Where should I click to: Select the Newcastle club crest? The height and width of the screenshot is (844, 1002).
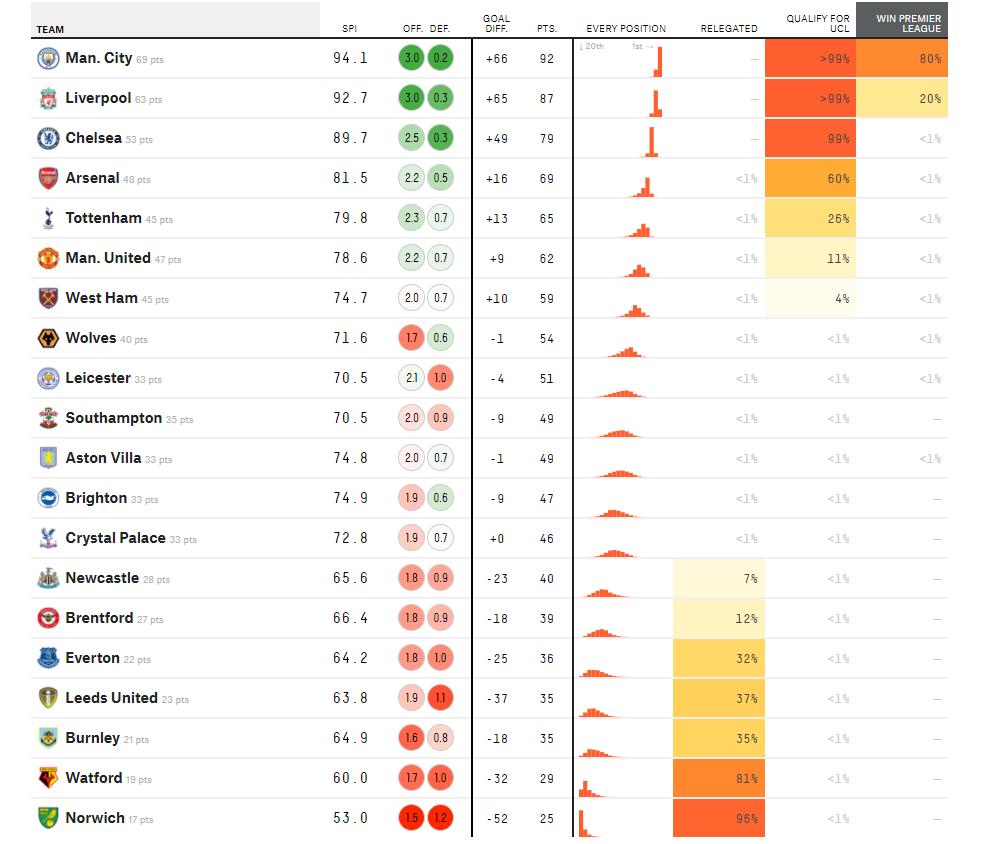[48, 579]
